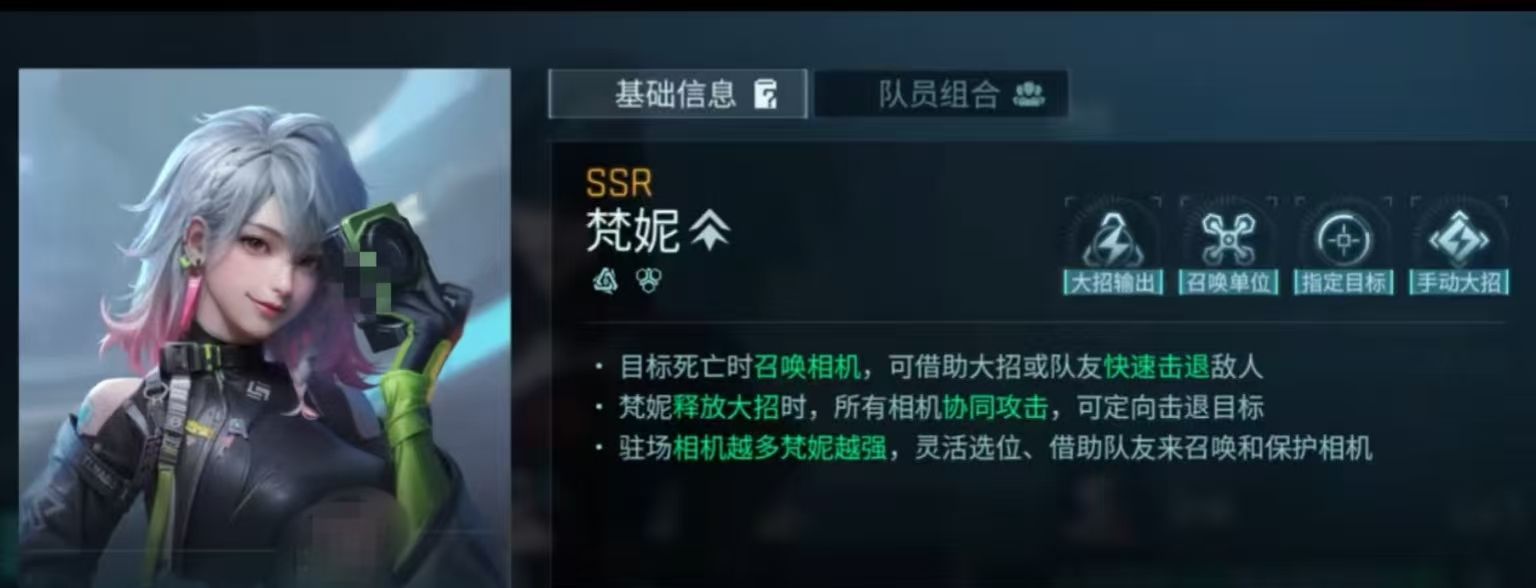Image resolution: width=1536 pixels, height=588 pixels.
Task: Open the 队员组合 tab
Action: [942, 95]
